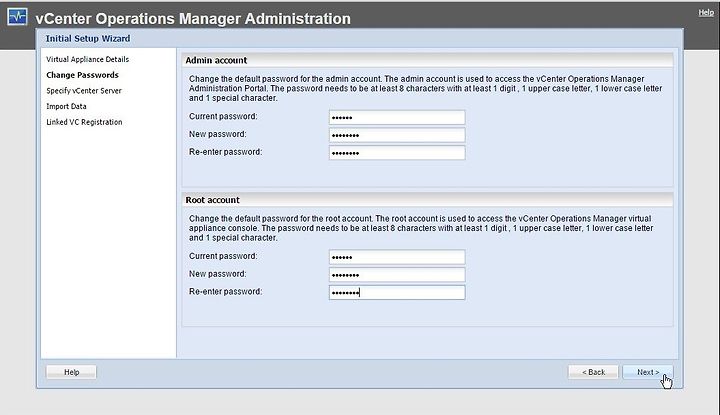720x415 pixels.
Task: Focus the Root account Re-enter password field
Action: click(x=397, y=292)
